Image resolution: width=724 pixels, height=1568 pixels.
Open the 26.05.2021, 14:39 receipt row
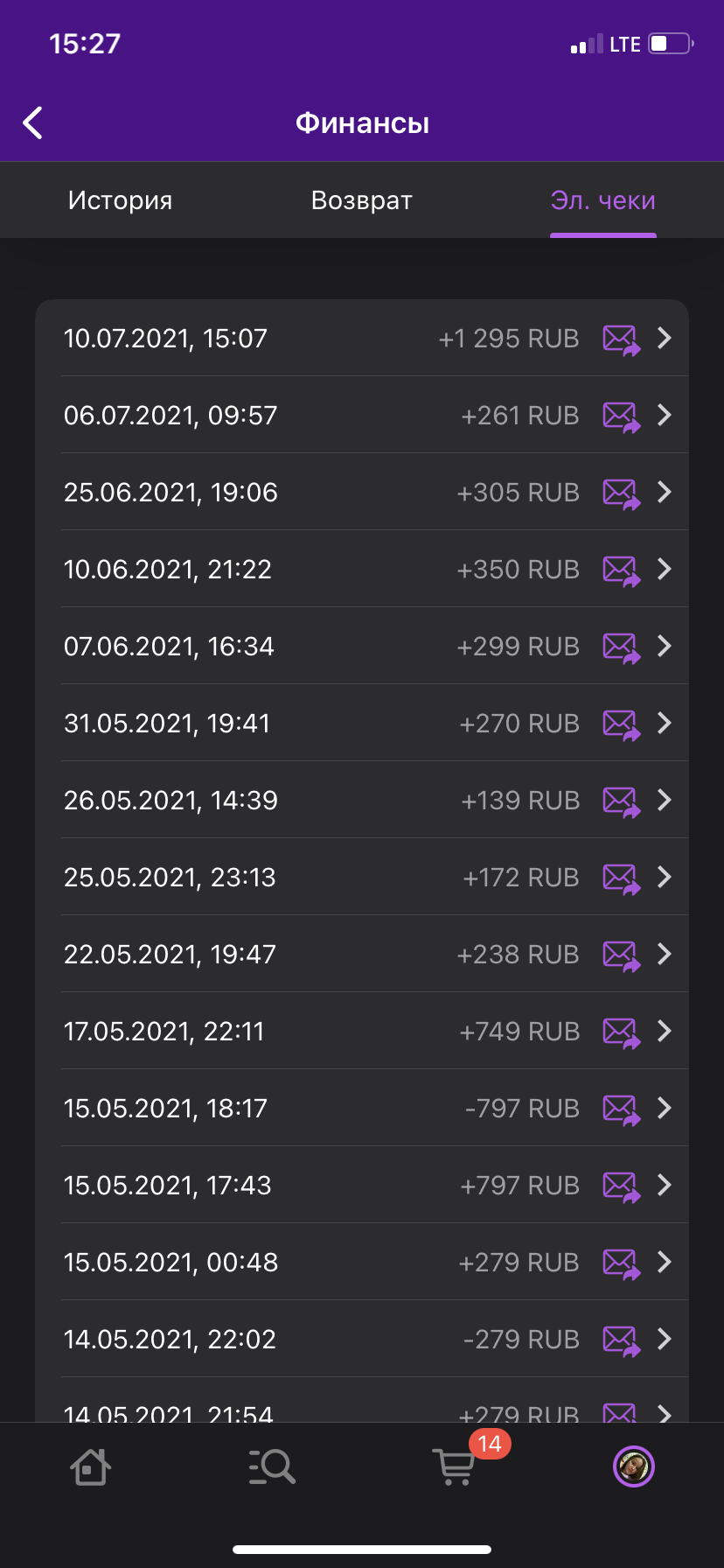click(362, 801)
